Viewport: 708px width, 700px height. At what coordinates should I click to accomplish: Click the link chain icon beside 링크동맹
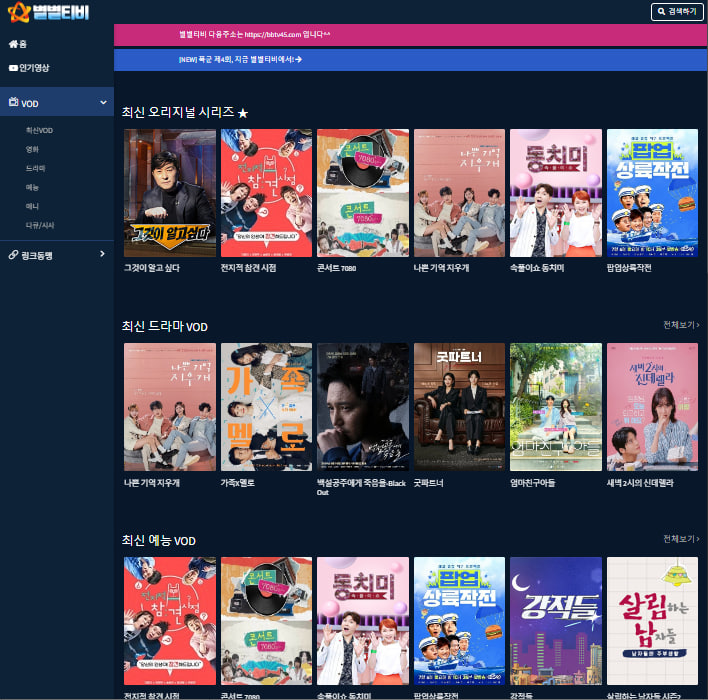pos(14,255)
